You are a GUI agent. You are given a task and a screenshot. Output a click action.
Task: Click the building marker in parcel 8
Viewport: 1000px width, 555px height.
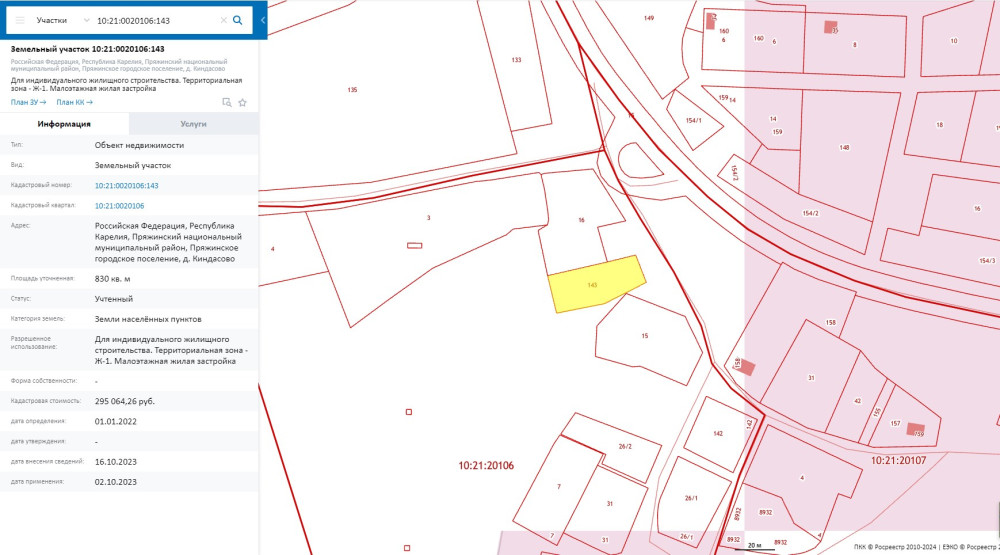point(829,27)
